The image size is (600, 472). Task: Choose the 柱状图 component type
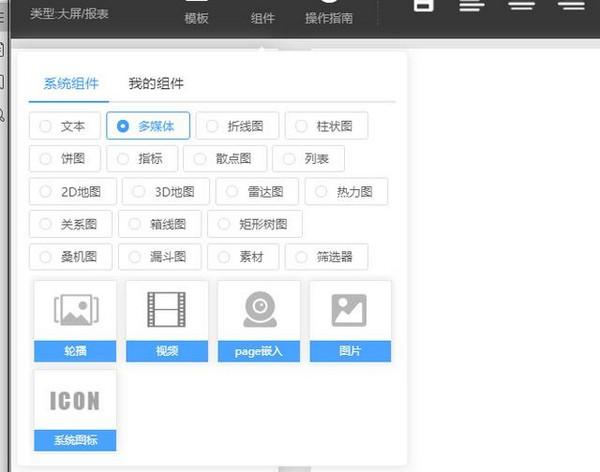[326, 126]
